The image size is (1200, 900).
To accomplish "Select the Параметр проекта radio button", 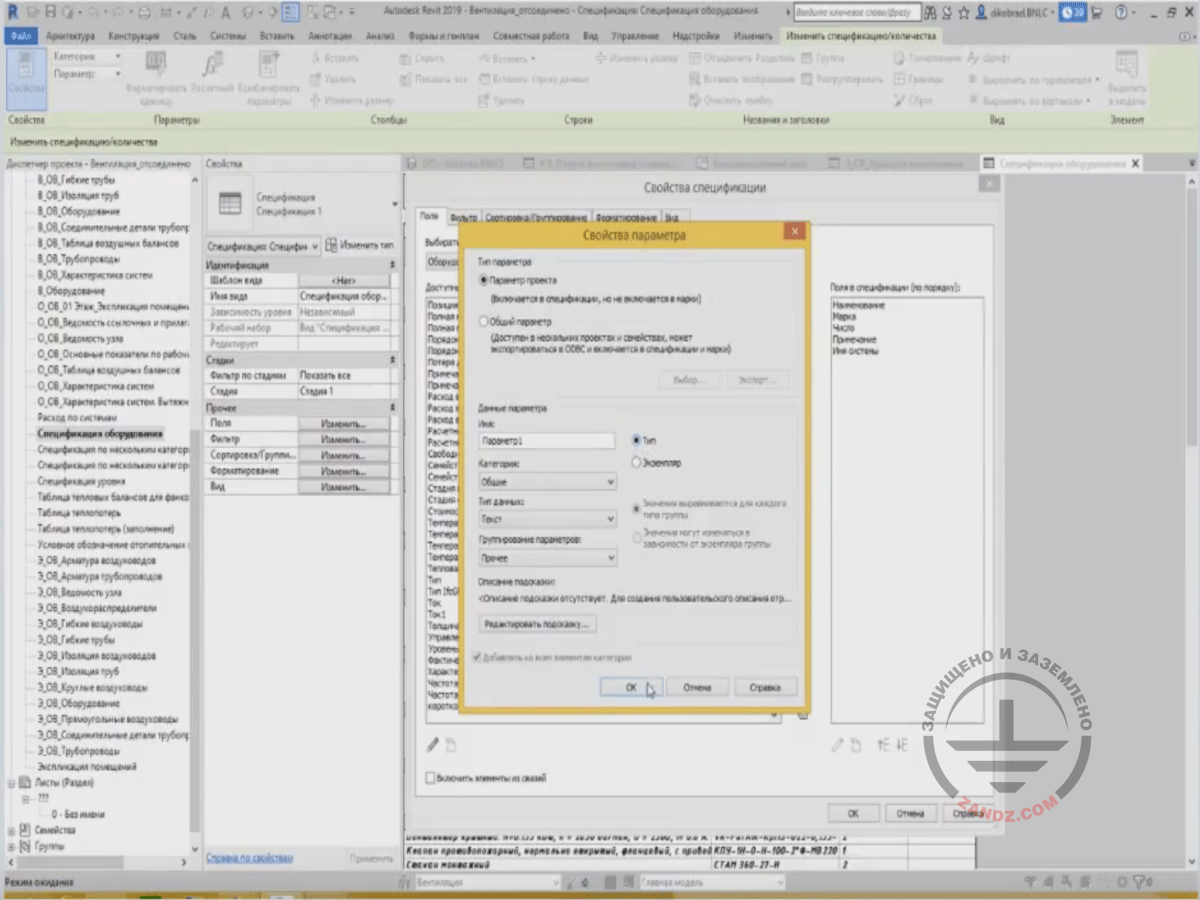I will (485, 281).
